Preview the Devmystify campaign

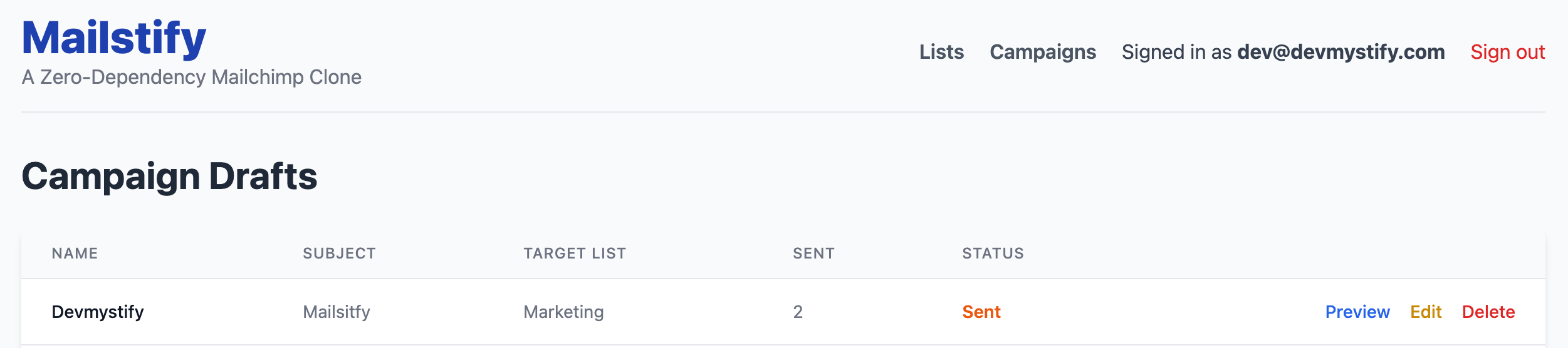[1357, 312]
